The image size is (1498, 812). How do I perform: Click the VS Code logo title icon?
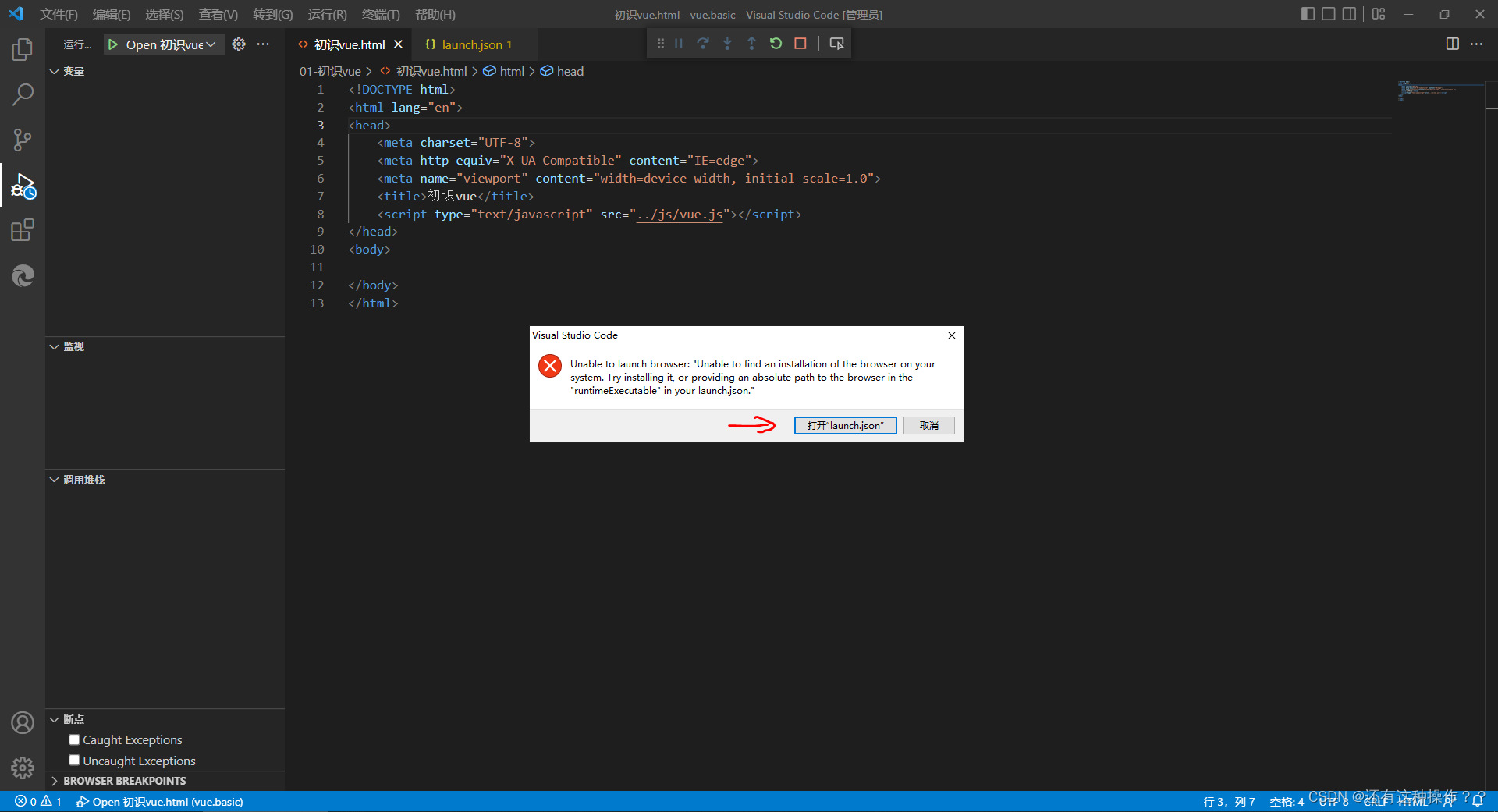16,14
